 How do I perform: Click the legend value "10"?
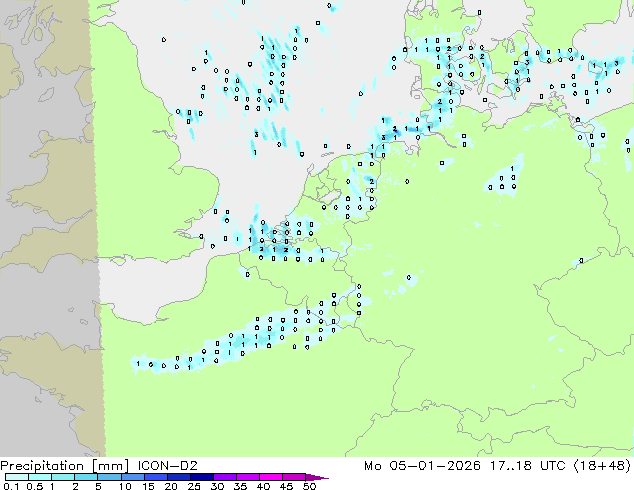(x=125, y=486)
